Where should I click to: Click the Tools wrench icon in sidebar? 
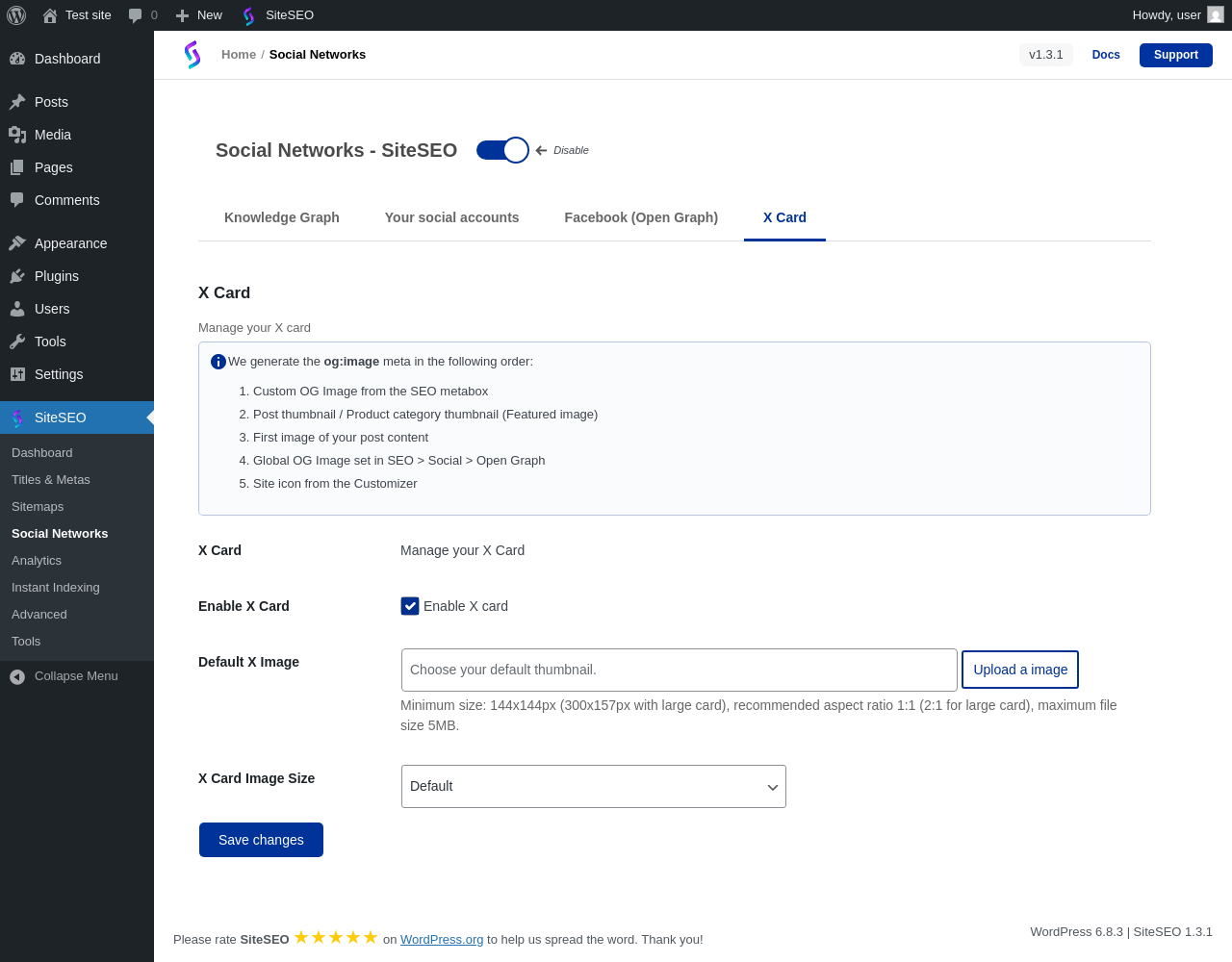click(17, 342)
